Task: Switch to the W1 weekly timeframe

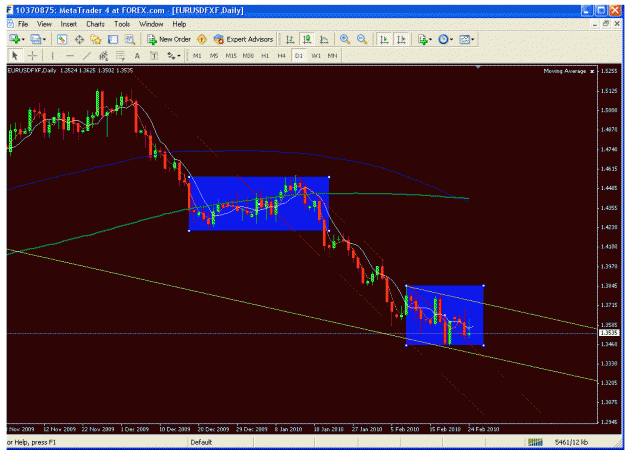Action: pos(316,56)
